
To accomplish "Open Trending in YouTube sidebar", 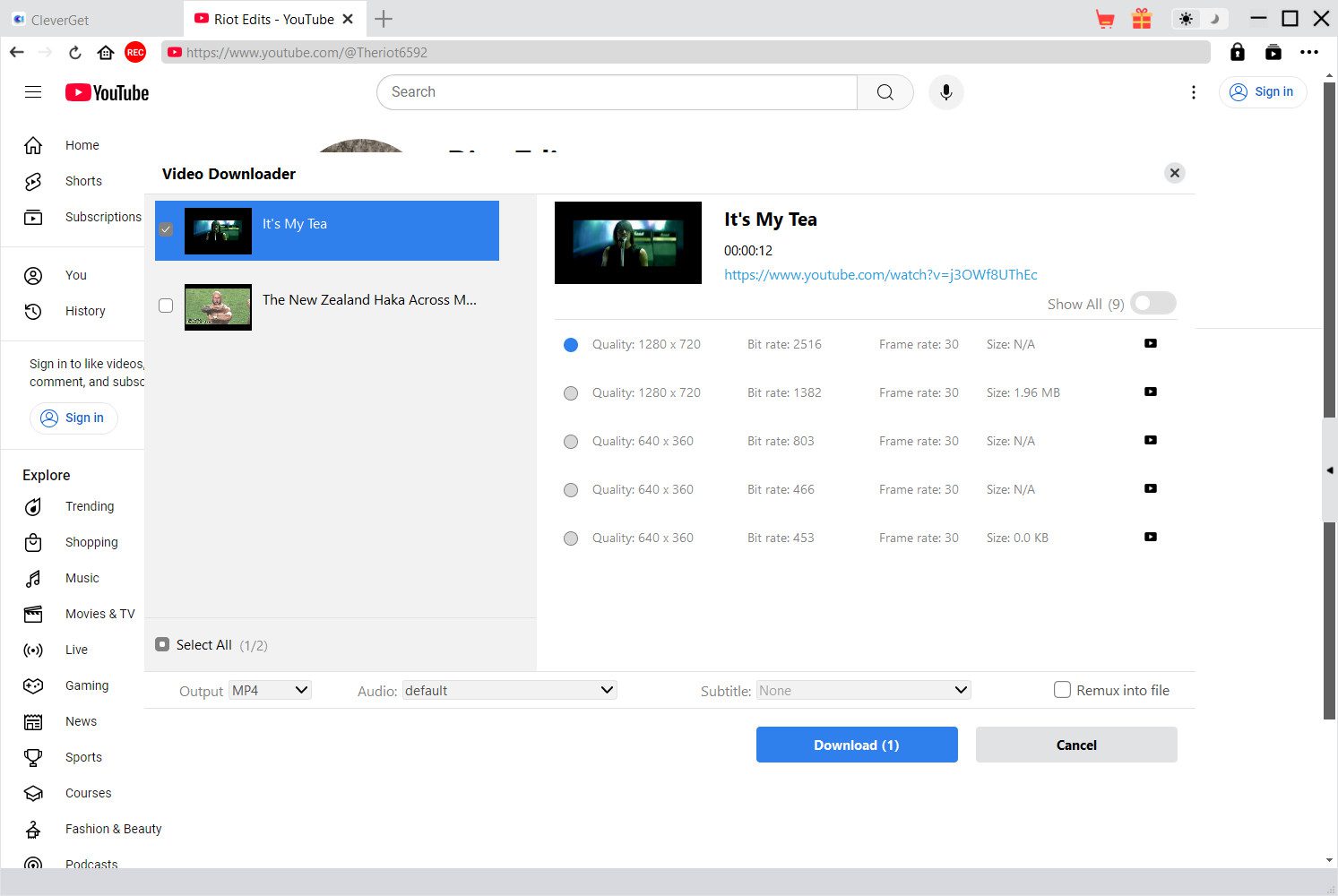I will 89,506.
